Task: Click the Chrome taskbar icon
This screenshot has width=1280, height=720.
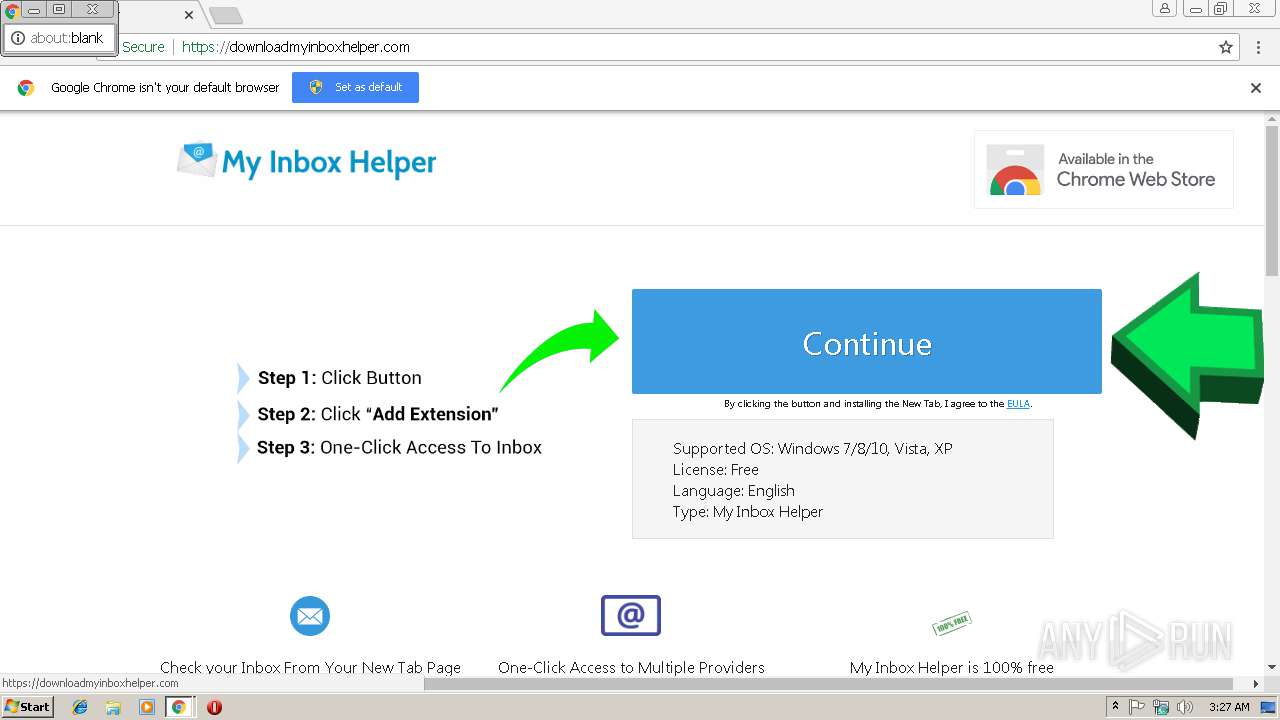Action: point(179,707)
